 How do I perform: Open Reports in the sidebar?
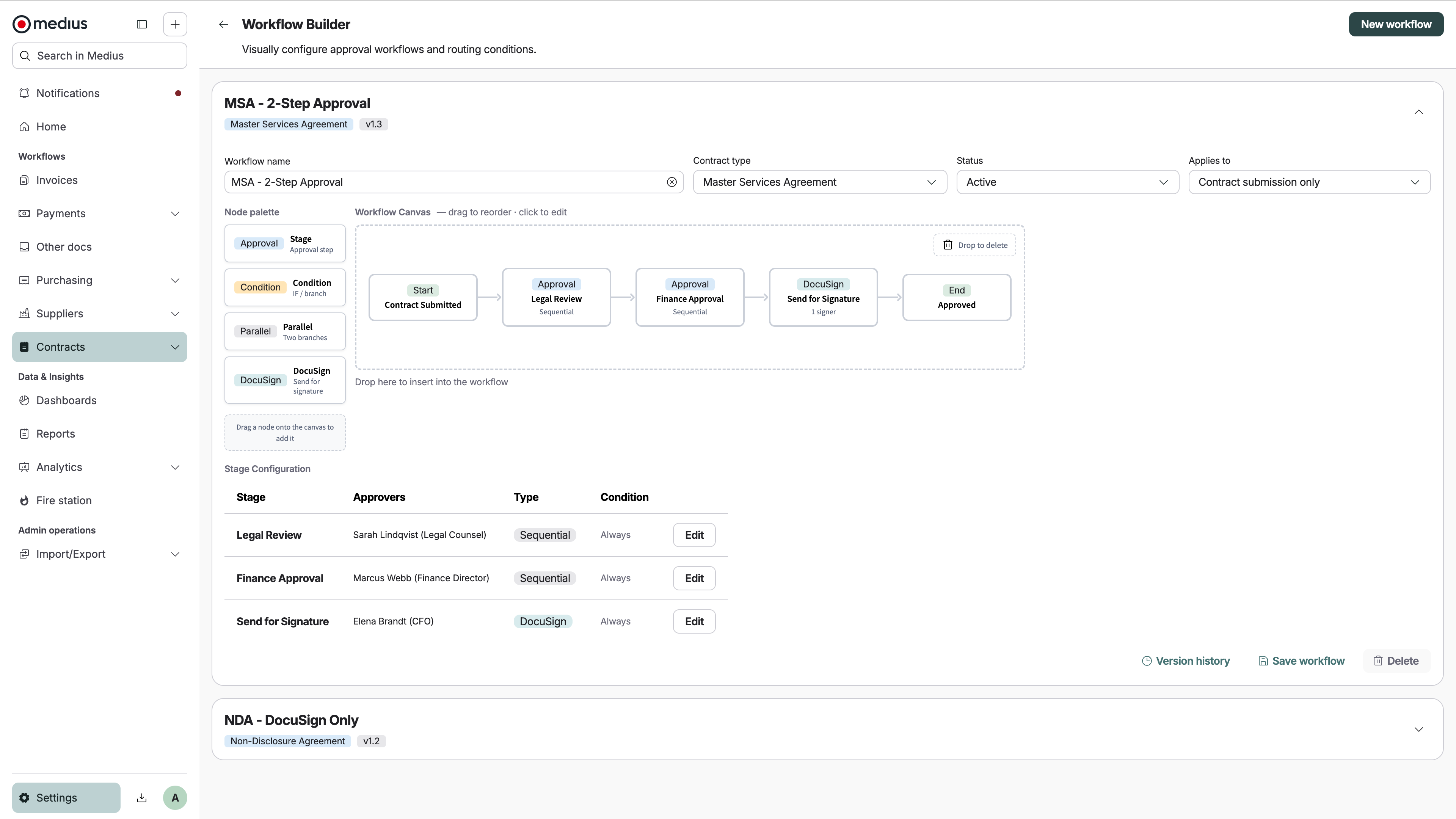(99, 434)
